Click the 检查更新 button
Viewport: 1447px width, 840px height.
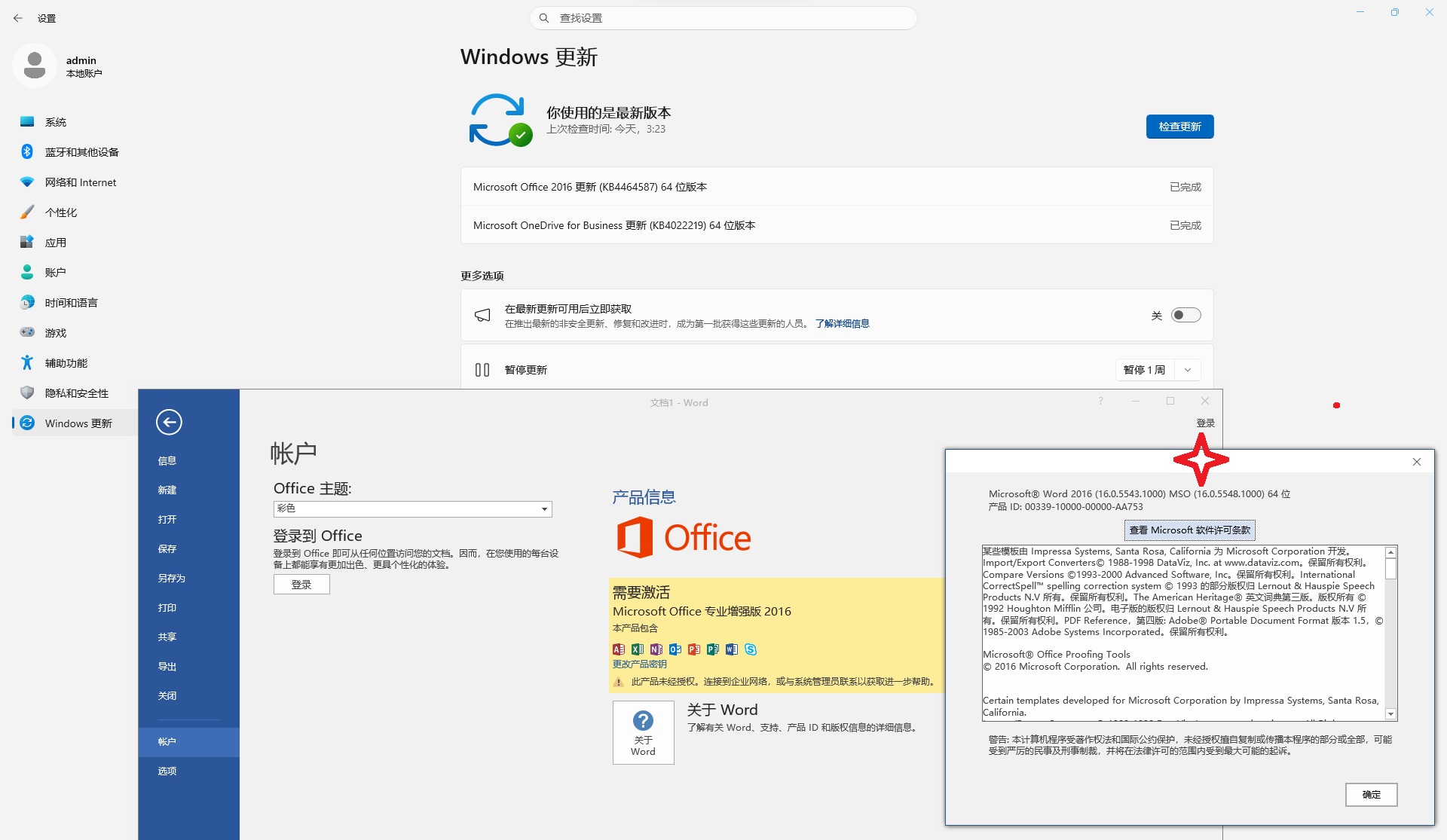click(x=1179, y=127)
